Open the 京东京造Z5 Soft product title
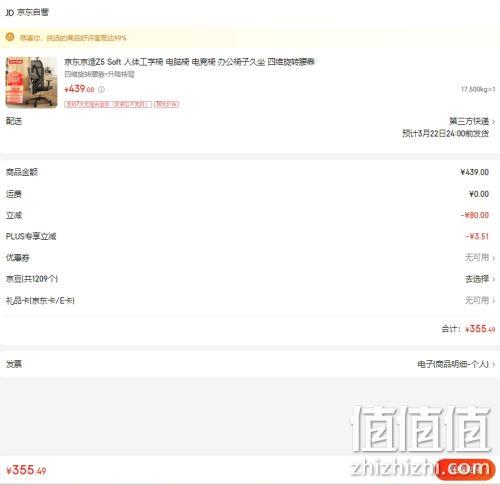This screenshot has width=500, height=485. click(x=189, y=62)
